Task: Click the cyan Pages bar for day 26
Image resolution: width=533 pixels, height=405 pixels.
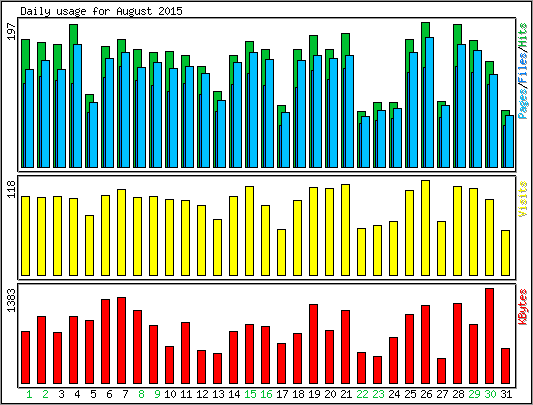Action: (429, 102)
